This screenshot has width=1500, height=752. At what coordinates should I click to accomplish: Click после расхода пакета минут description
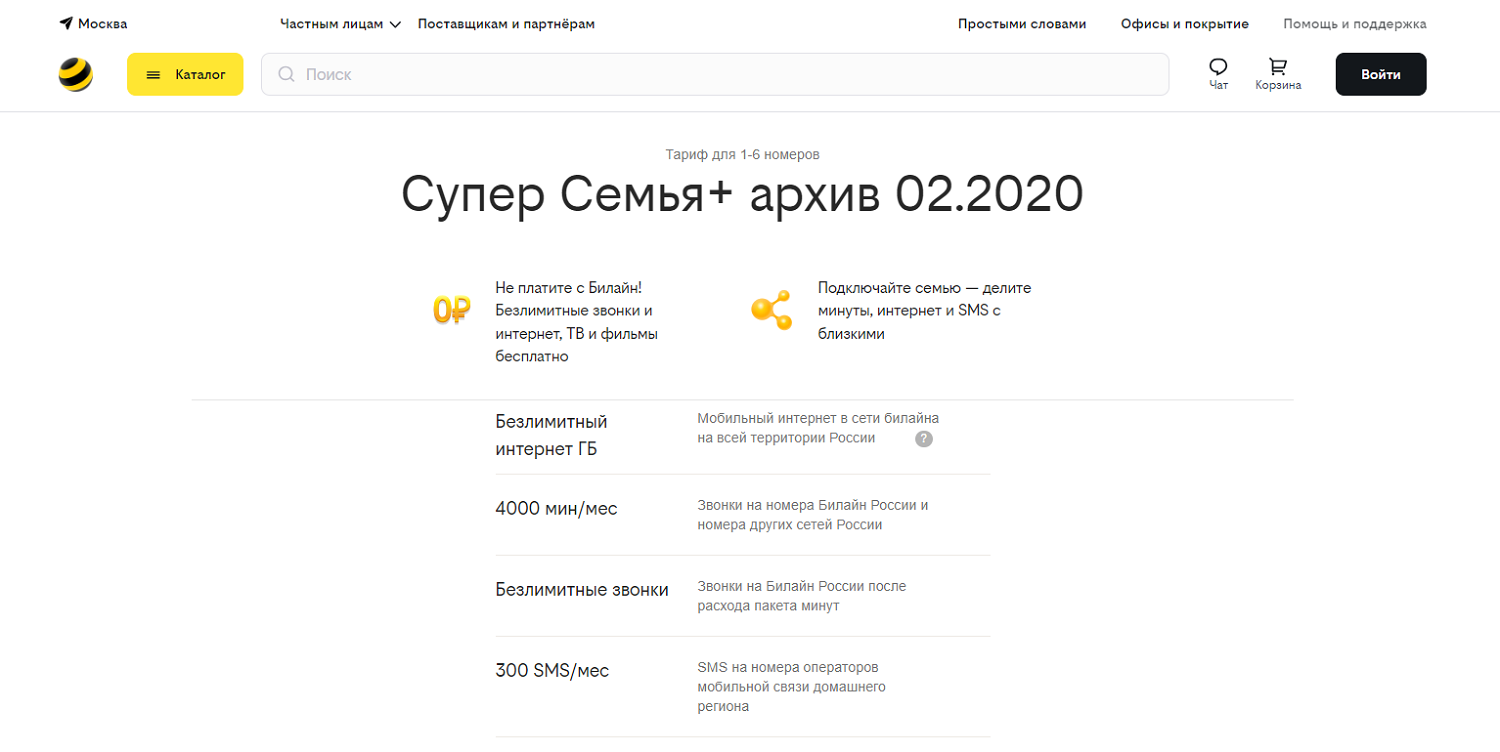tap(802, 596)
